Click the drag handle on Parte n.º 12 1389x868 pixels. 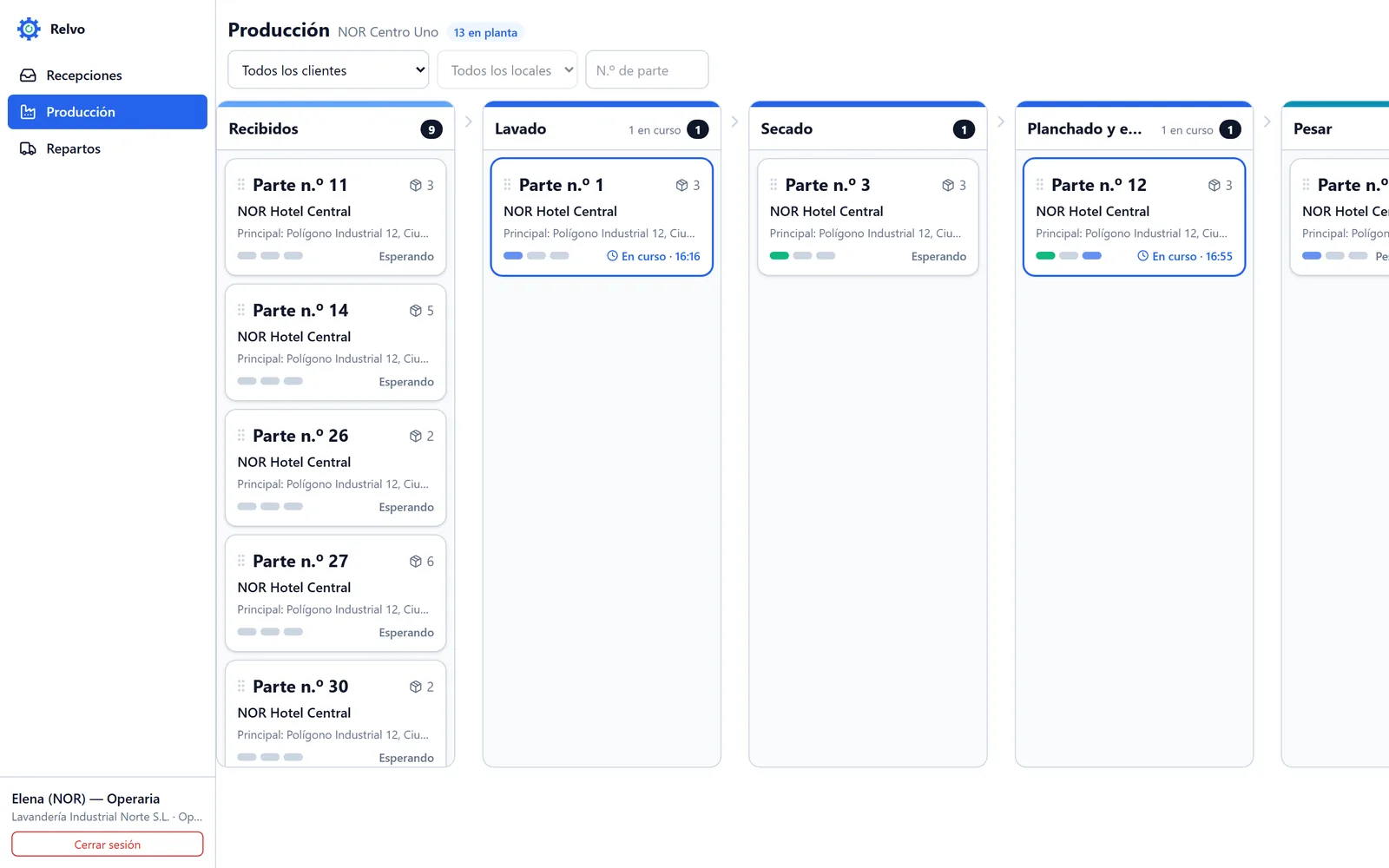coord(1040,185)
